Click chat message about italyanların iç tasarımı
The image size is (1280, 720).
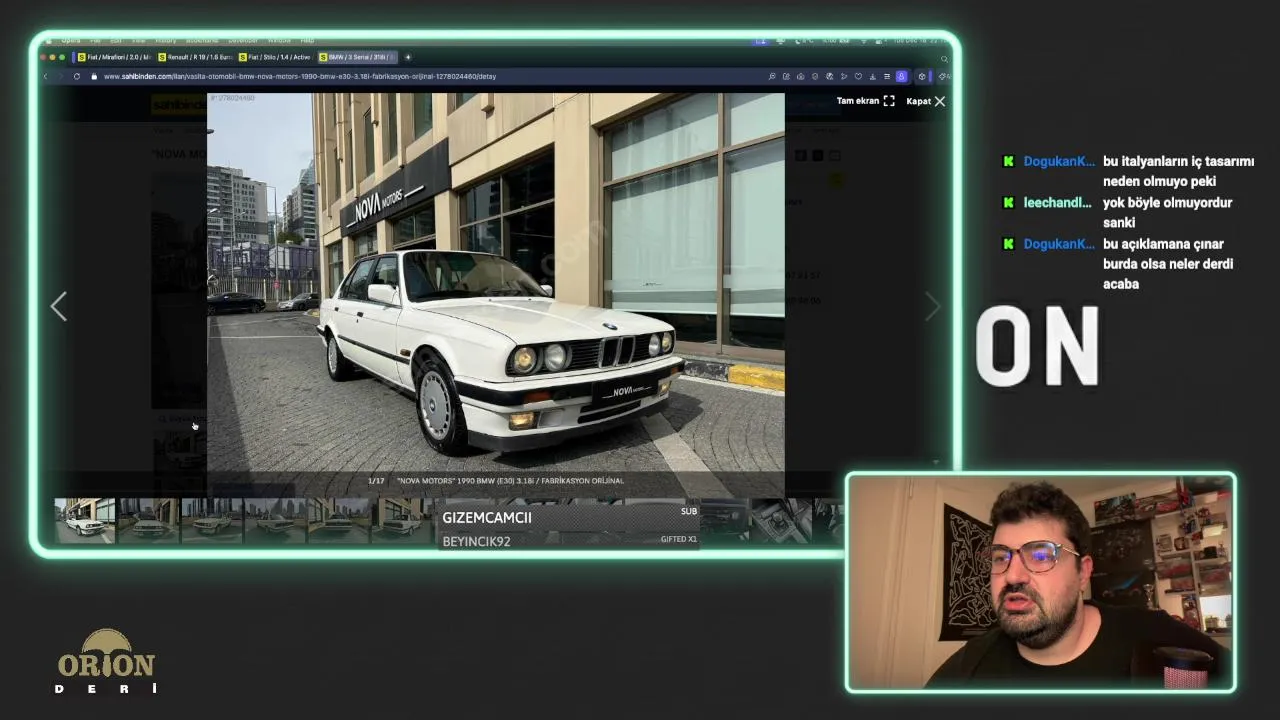[1178, 171]
